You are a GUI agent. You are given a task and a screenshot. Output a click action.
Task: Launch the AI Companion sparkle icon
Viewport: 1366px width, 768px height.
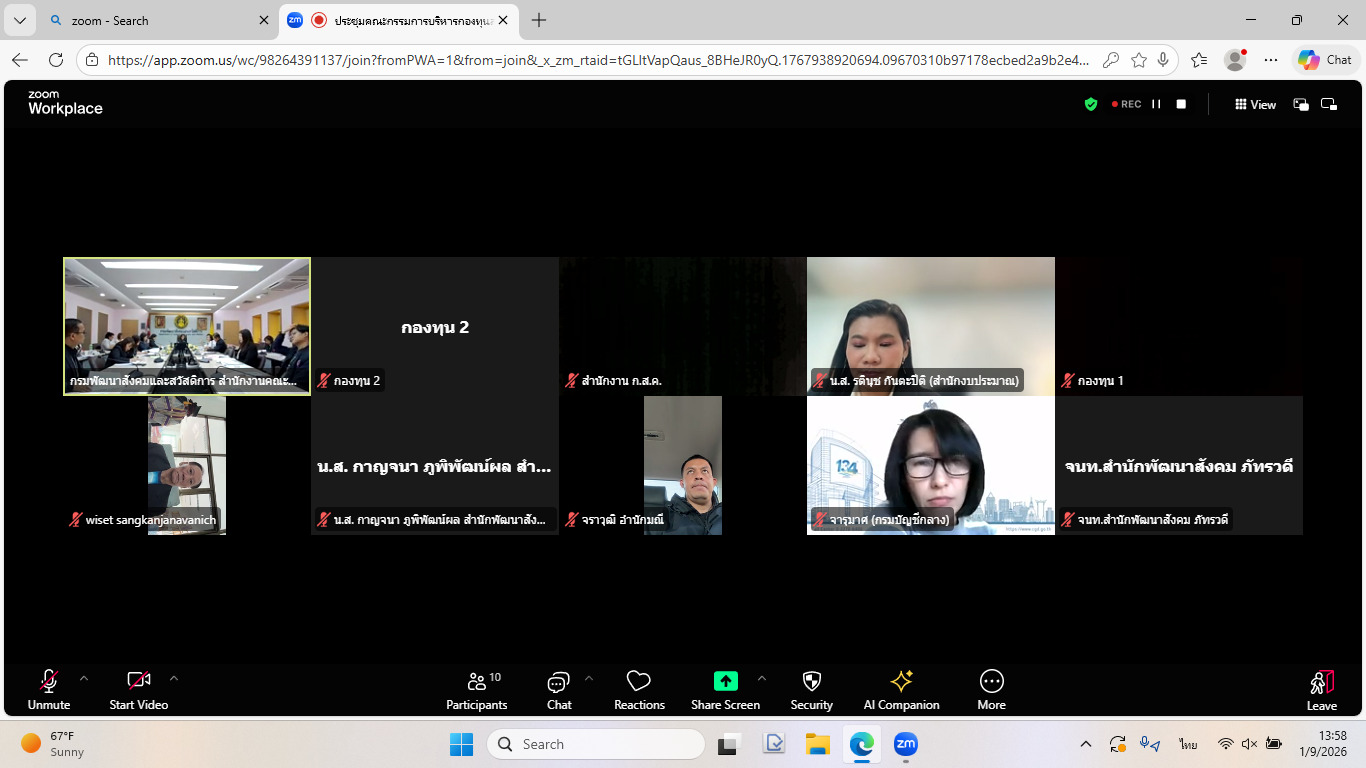(901, 682)
